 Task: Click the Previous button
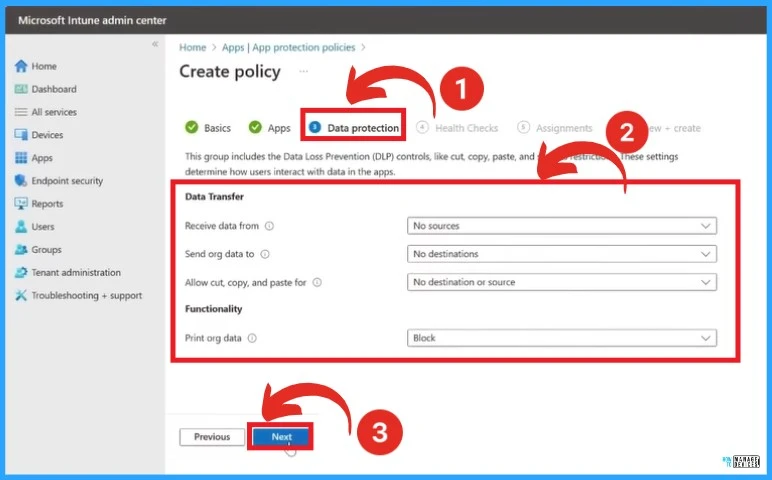coord(212,437)
